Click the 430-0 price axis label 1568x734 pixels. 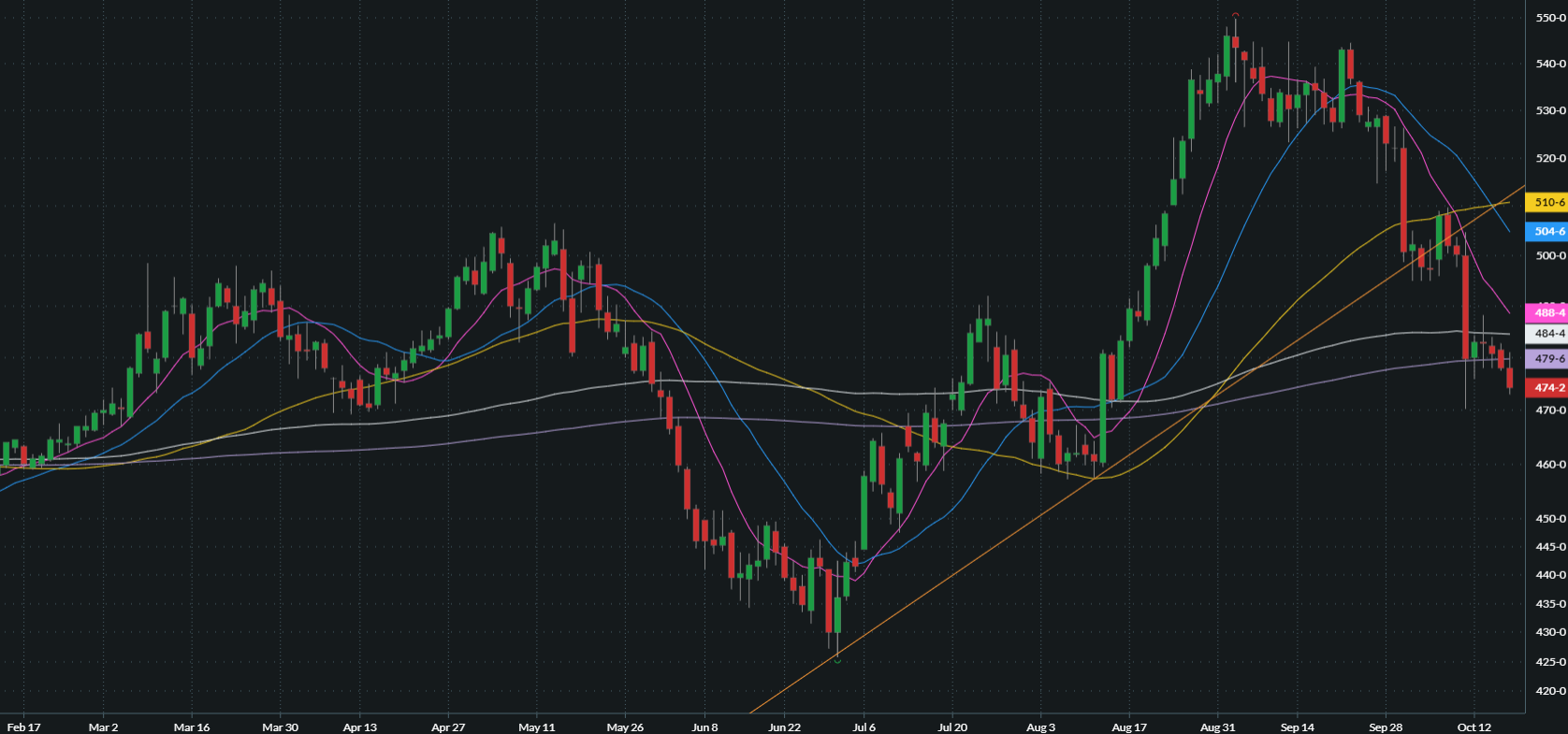click(x=1550, y=632)
